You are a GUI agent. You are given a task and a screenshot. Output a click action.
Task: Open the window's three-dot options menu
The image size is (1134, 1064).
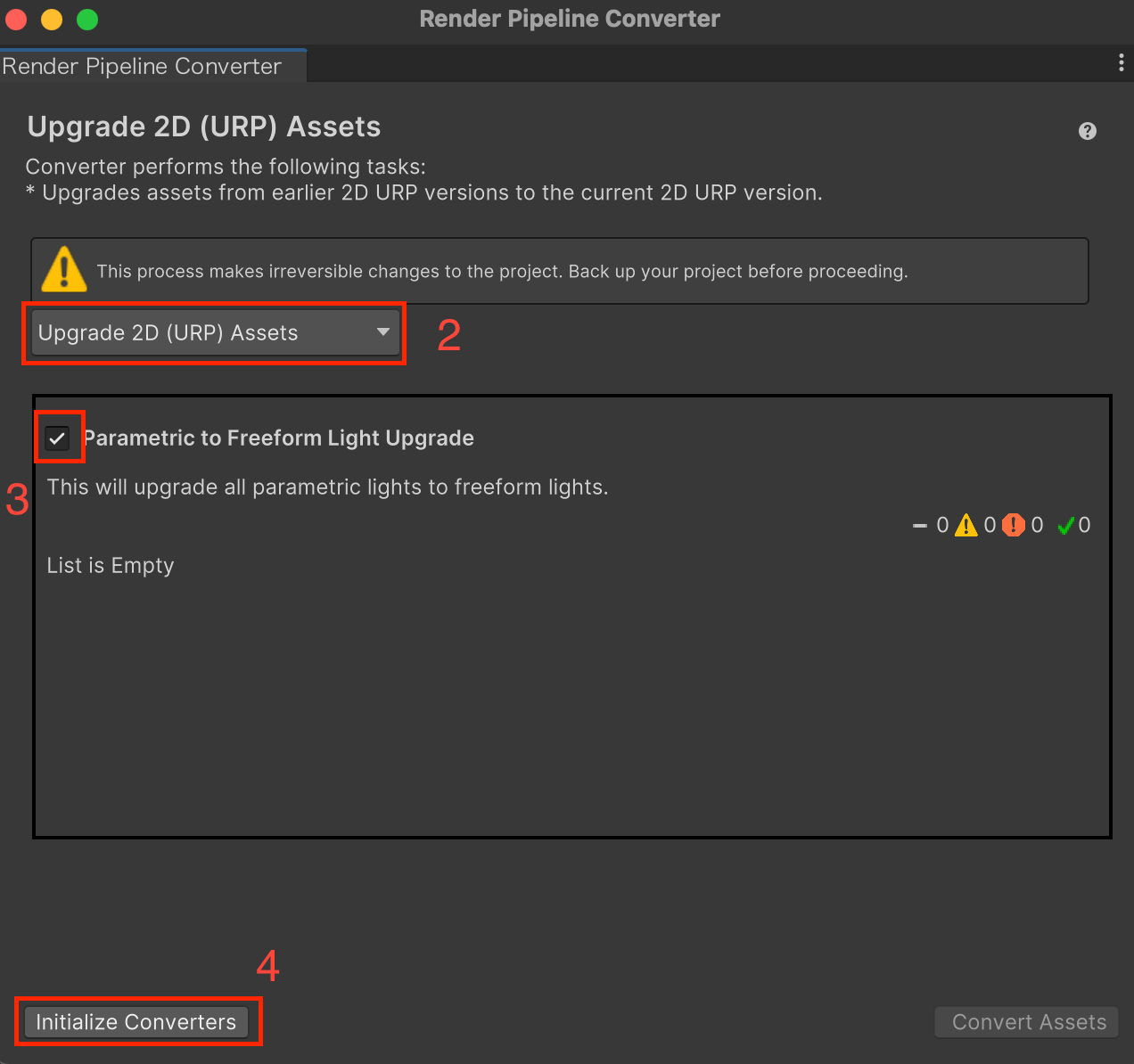coord(1121,62)
